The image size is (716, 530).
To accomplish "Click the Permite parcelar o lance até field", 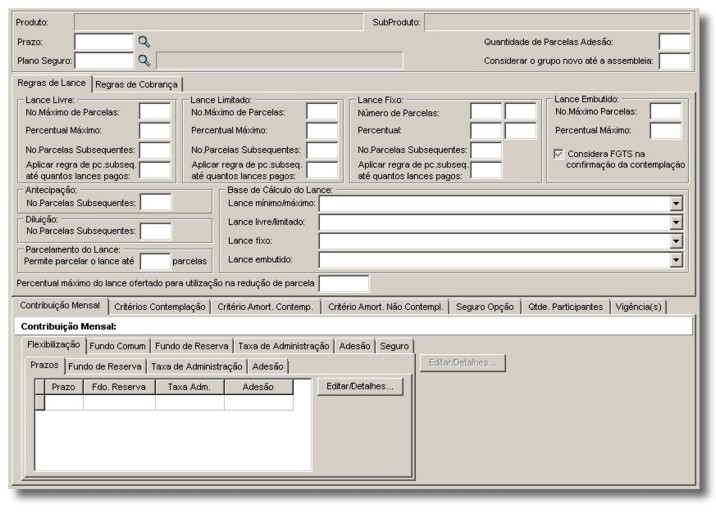I will 155,262.
